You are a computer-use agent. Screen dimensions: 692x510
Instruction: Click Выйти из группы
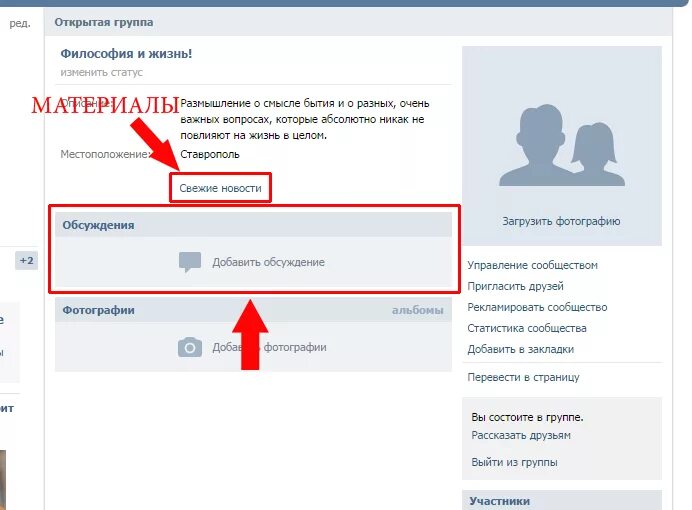[514, 462]
